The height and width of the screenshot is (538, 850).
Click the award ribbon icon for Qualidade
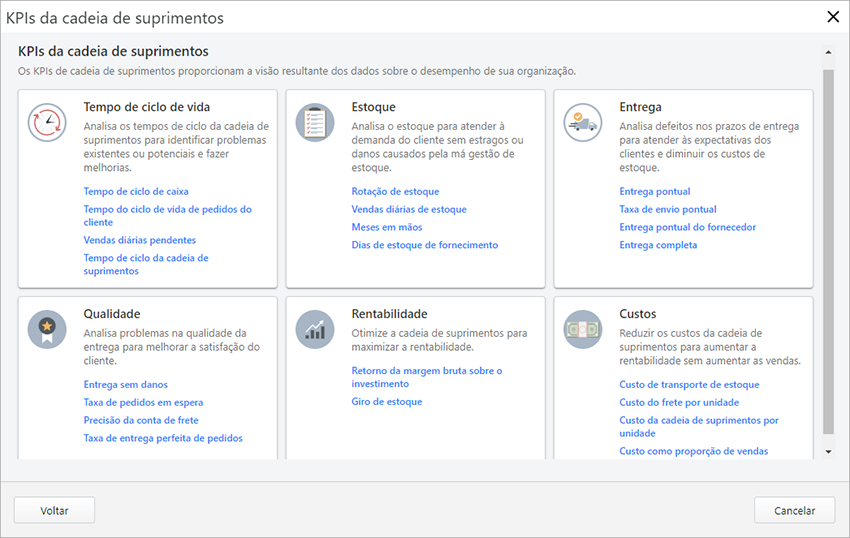click(47, 329)
